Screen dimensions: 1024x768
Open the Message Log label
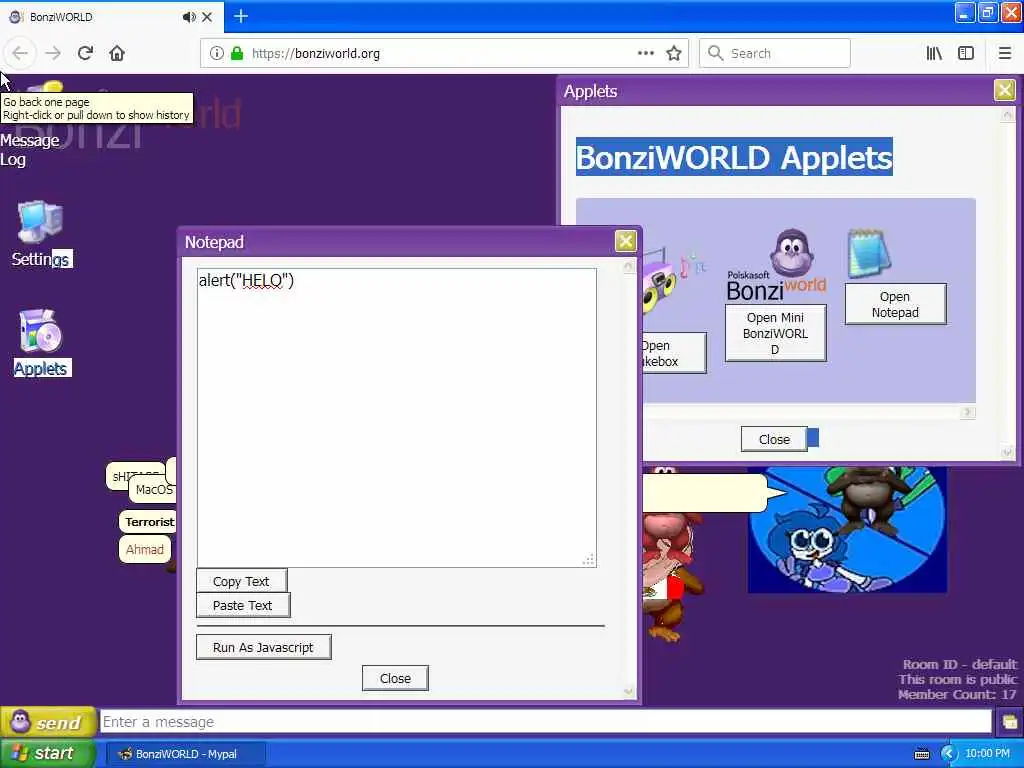point(29,150)
